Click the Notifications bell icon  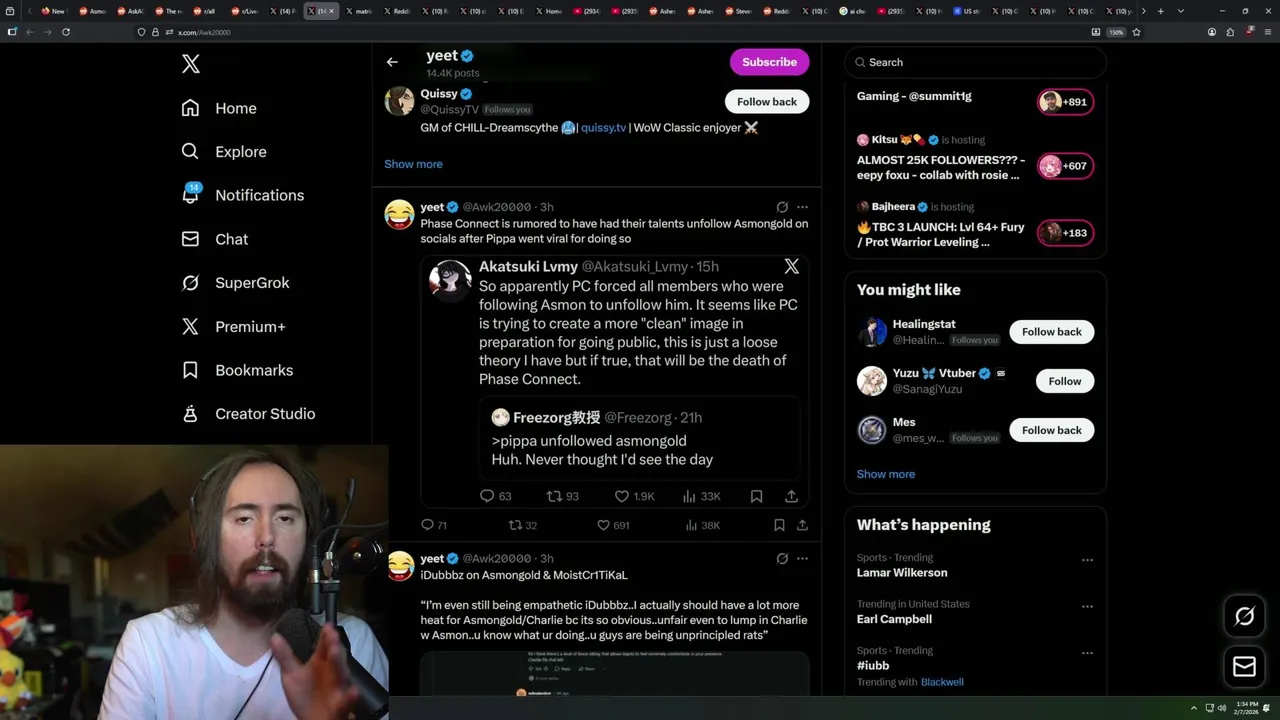click(190, 195)
